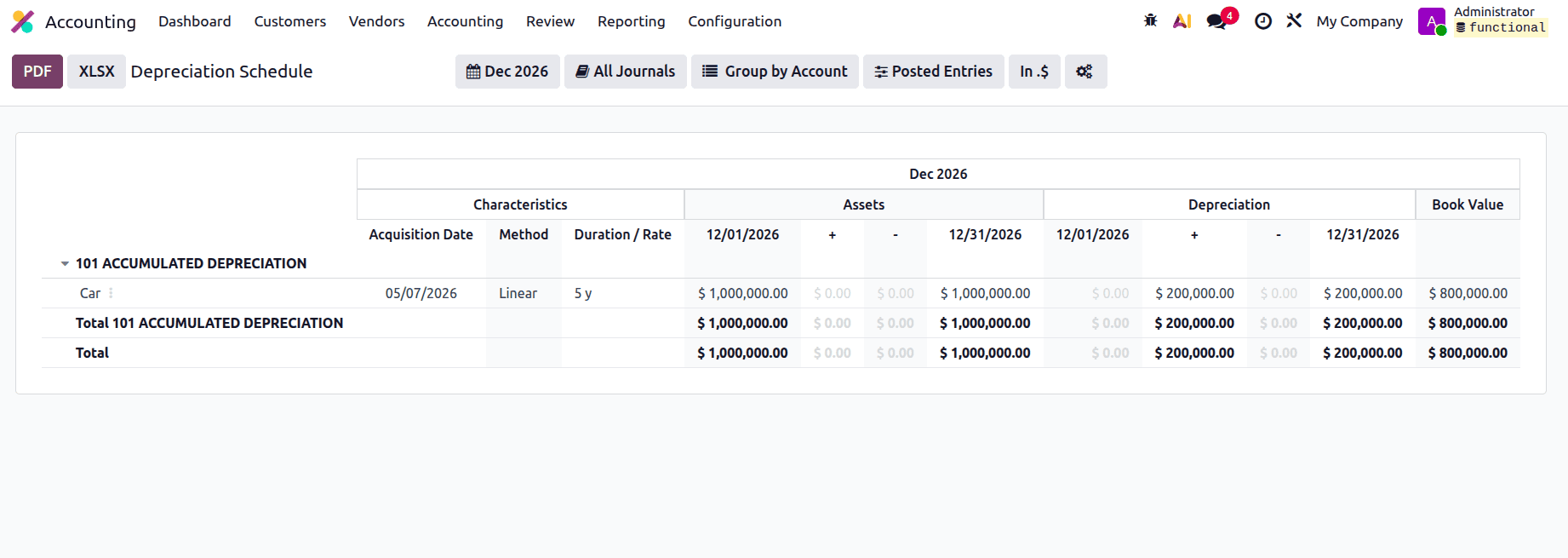Click the Total 101 ACCUMULATED DEPRECIATION label

click(209, 323)
